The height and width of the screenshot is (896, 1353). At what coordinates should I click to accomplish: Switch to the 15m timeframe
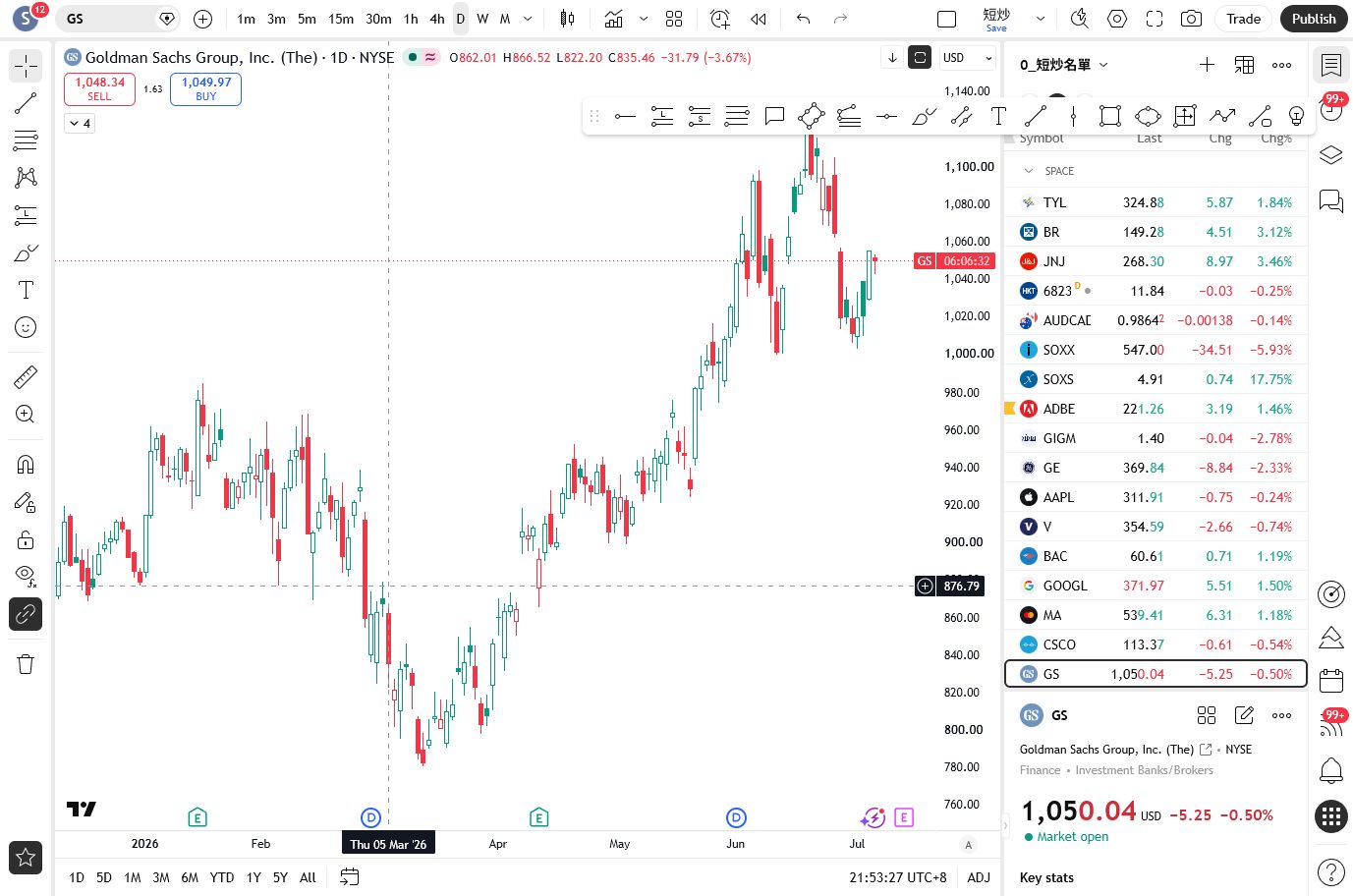341,19
